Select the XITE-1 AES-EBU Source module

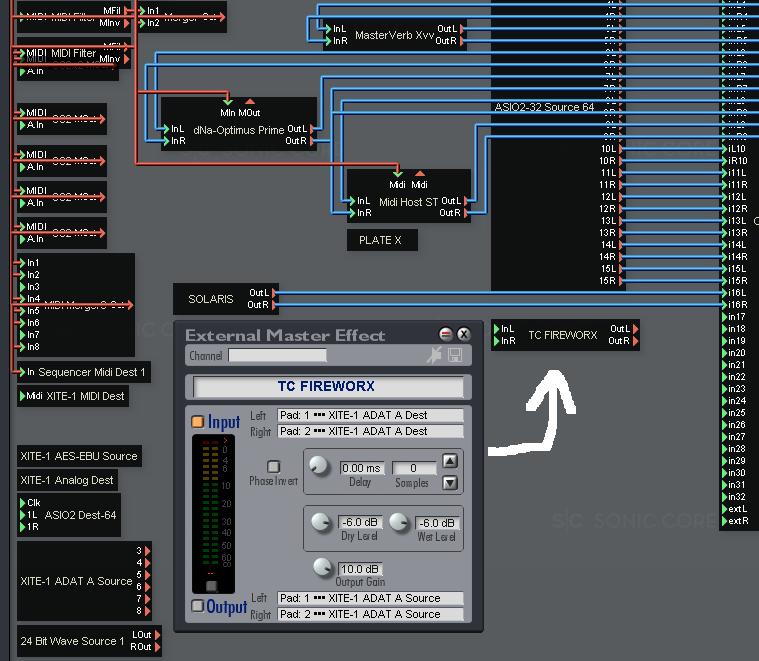click(79, 456)
